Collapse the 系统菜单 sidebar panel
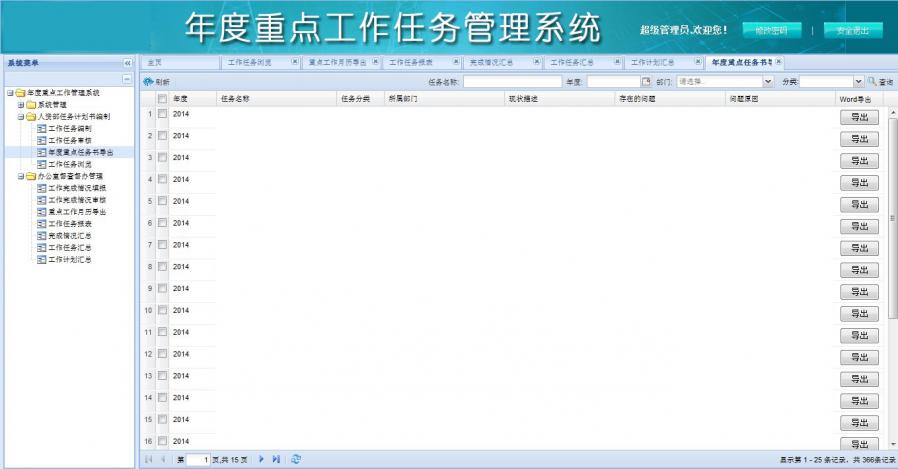898x469 pixels. [x=127, y=62]
